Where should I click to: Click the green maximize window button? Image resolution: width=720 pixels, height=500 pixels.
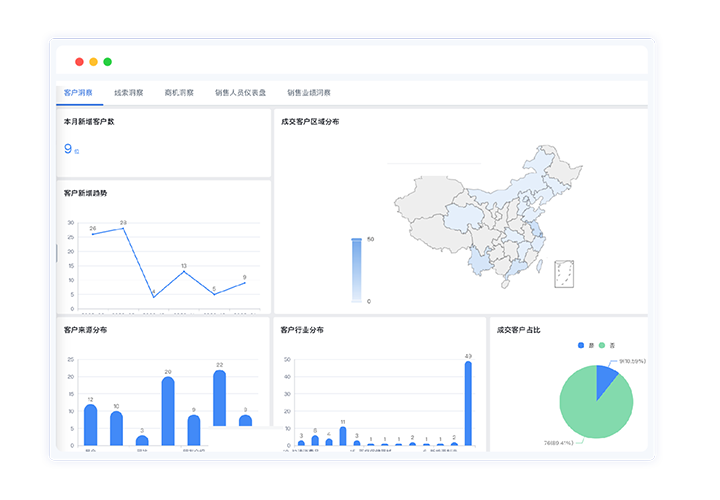coord(108,62)
